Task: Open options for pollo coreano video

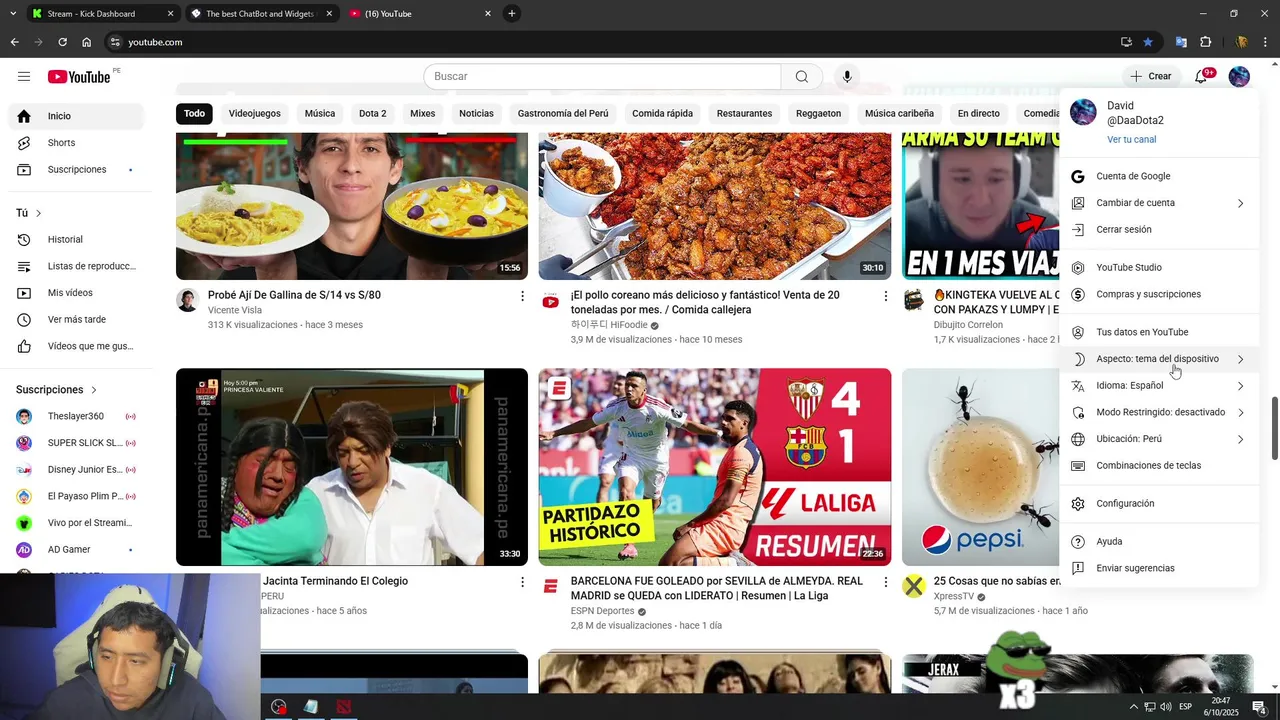Action: point(885,296)
